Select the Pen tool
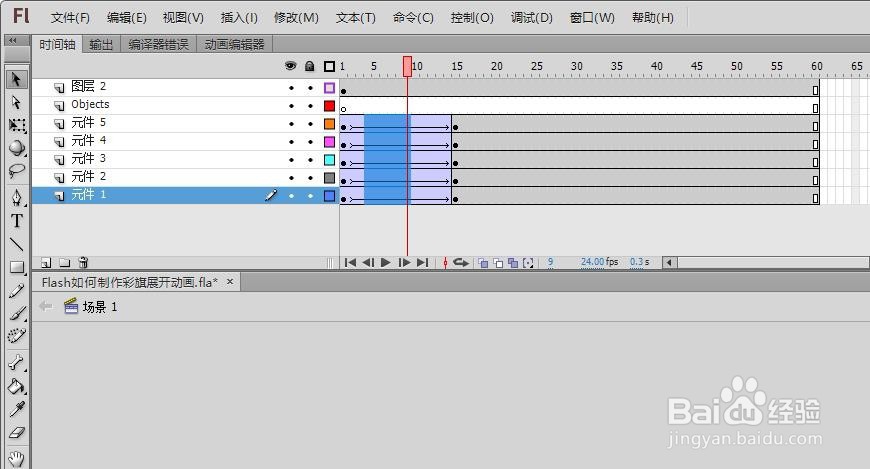 coord(17,197)
